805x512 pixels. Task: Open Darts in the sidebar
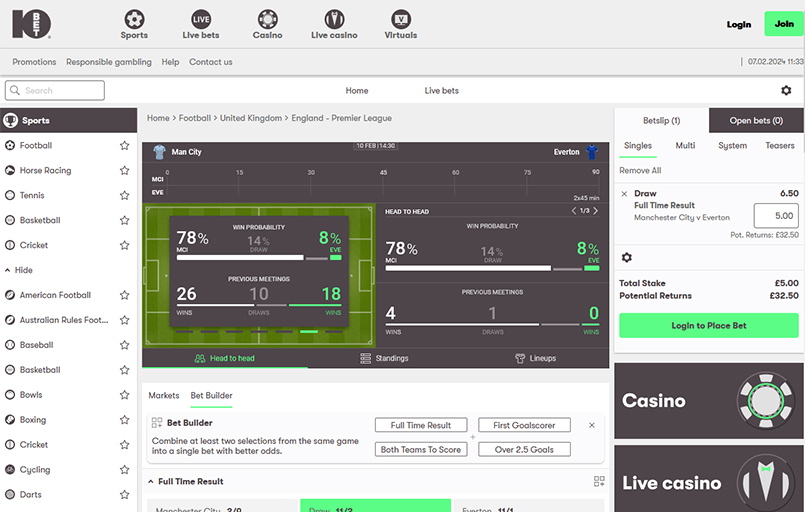(30, 495)
